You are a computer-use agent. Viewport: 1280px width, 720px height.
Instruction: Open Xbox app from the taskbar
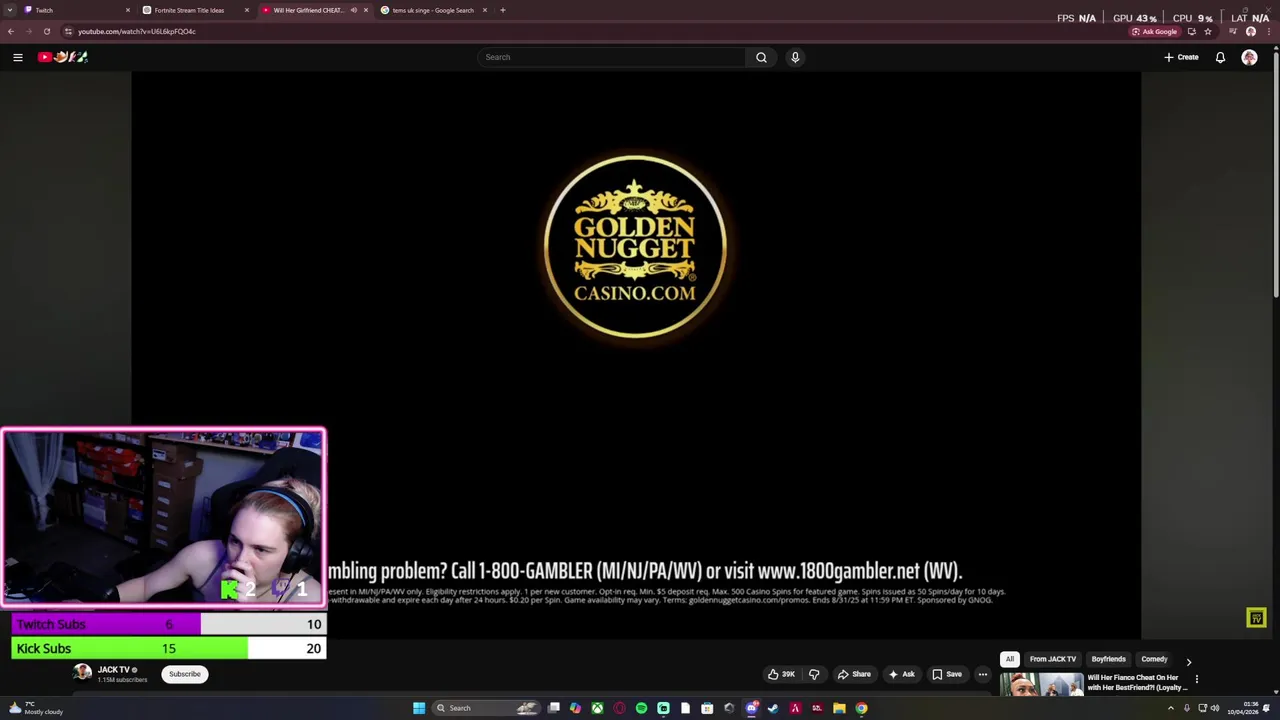pyautogui.click(x=597, y=708)
